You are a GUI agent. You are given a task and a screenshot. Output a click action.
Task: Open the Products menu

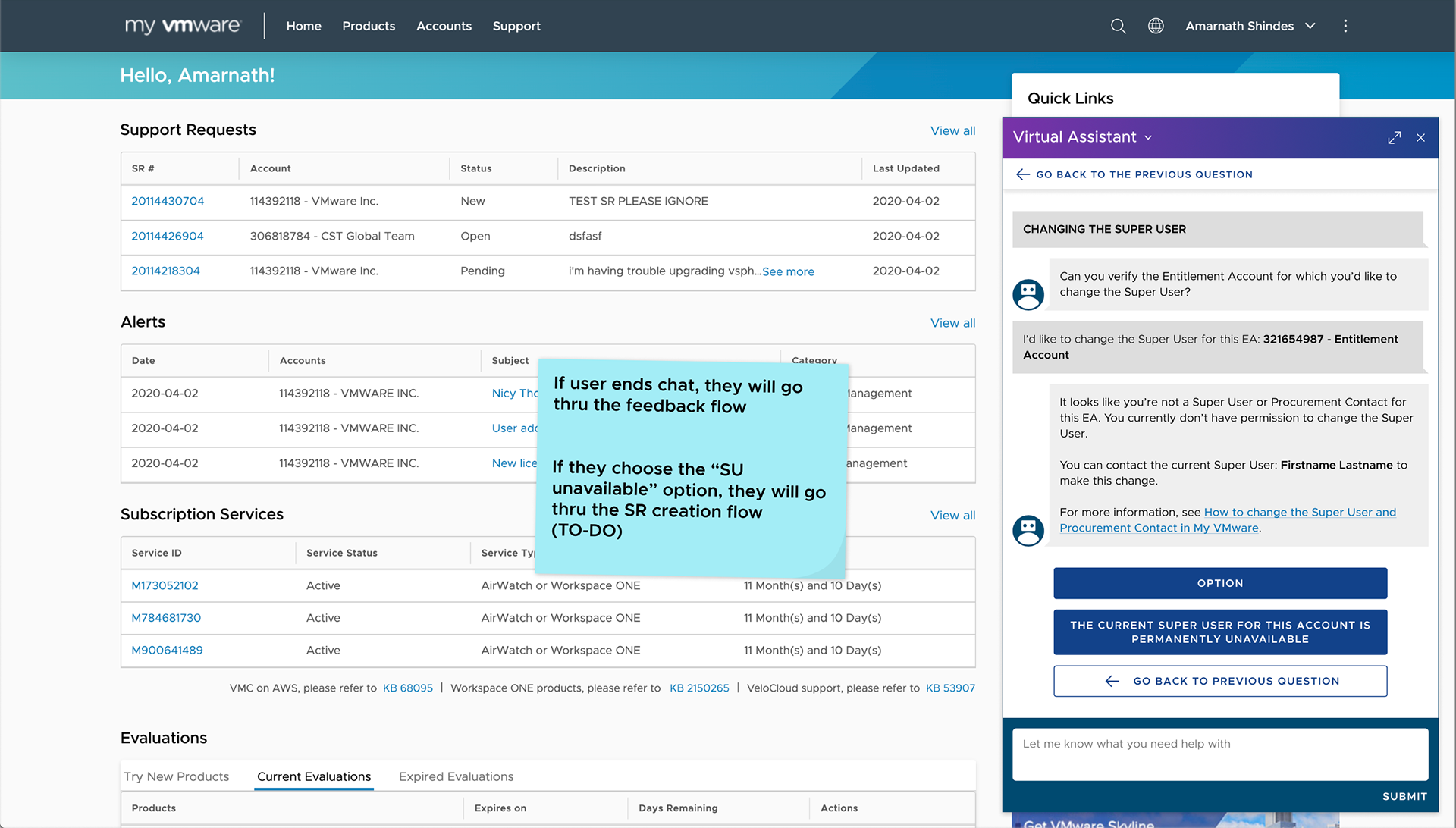pos(369,26)
